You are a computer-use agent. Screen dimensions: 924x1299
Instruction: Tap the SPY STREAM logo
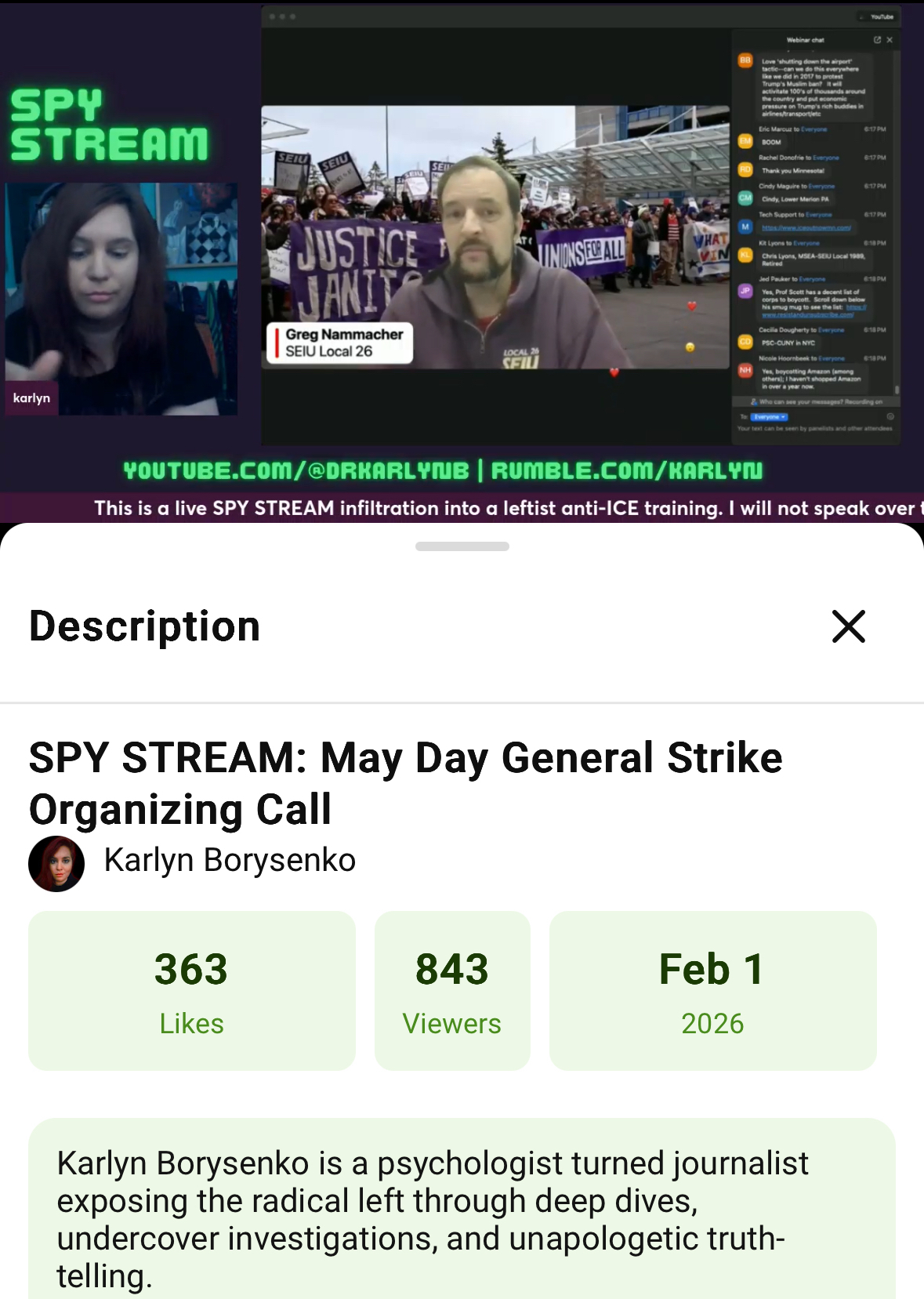pyautogui.click(x=109, y=125)
